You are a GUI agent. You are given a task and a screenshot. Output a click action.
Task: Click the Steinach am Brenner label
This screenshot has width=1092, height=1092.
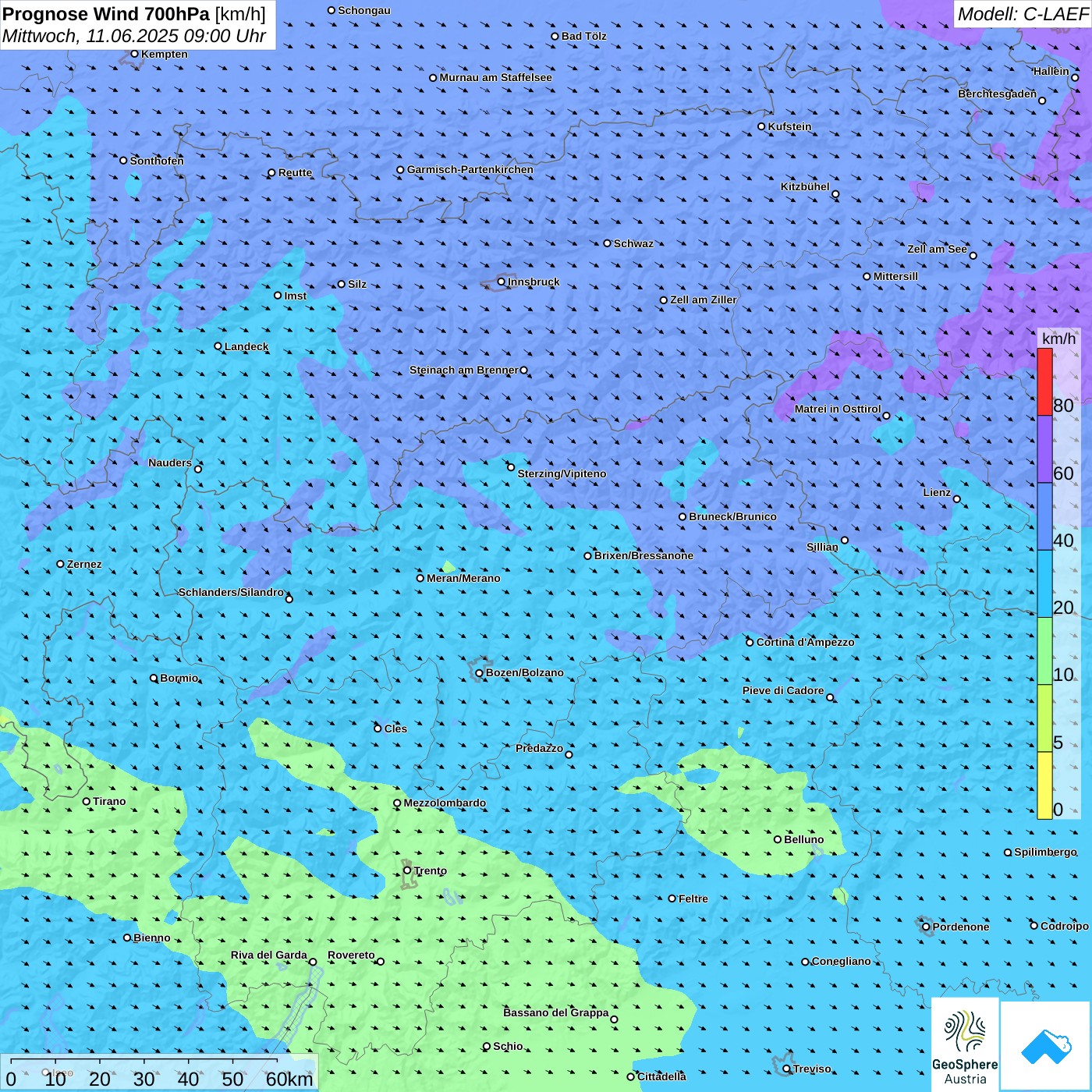click(463, 370)
